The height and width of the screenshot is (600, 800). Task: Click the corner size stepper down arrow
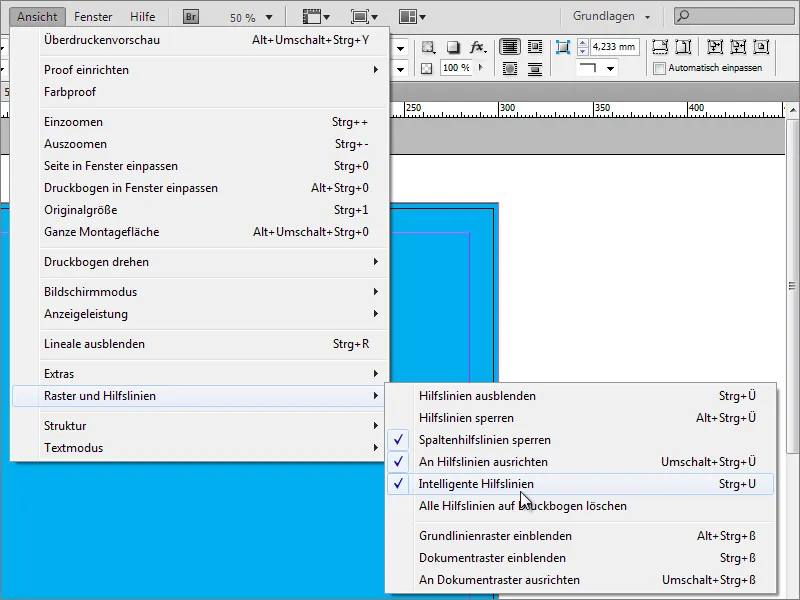(x=583, y=52)
